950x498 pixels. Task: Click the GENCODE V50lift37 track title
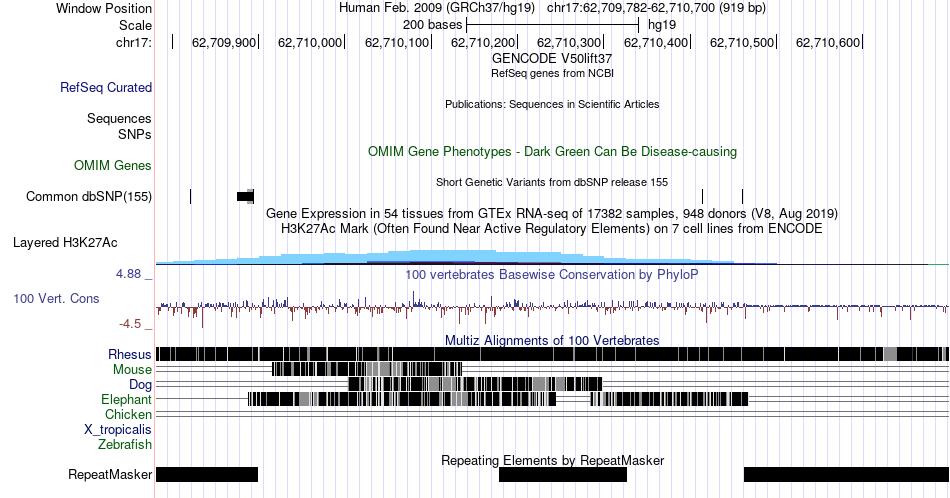click(552, 59)
